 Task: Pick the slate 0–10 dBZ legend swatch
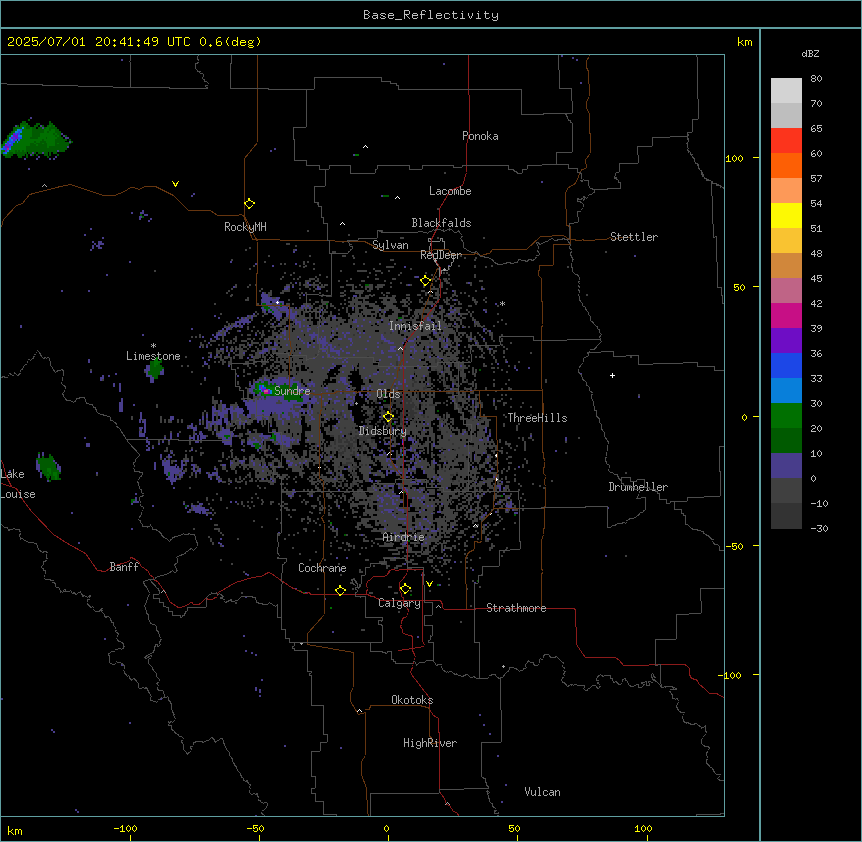786,466
